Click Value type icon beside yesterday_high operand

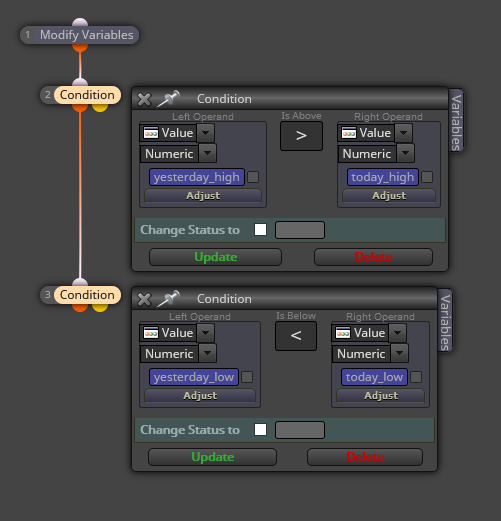pyautogui.click(x=151, y=133)
